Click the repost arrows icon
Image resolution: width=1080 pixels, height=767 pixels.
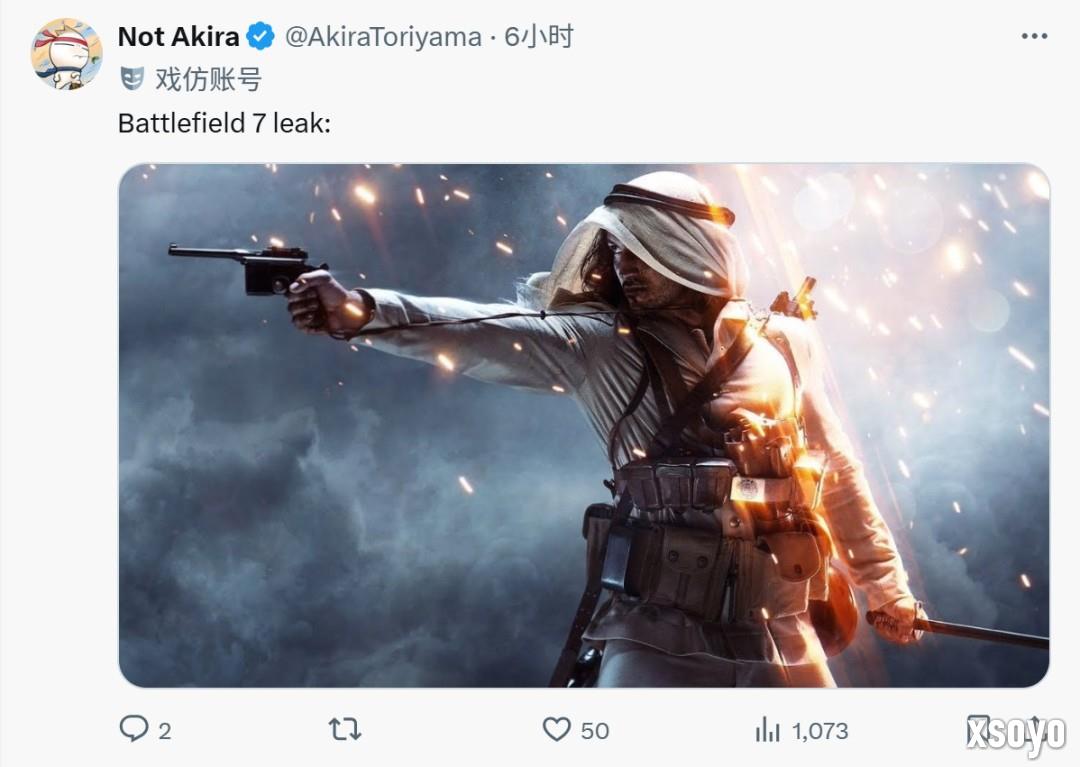[345, 730]
